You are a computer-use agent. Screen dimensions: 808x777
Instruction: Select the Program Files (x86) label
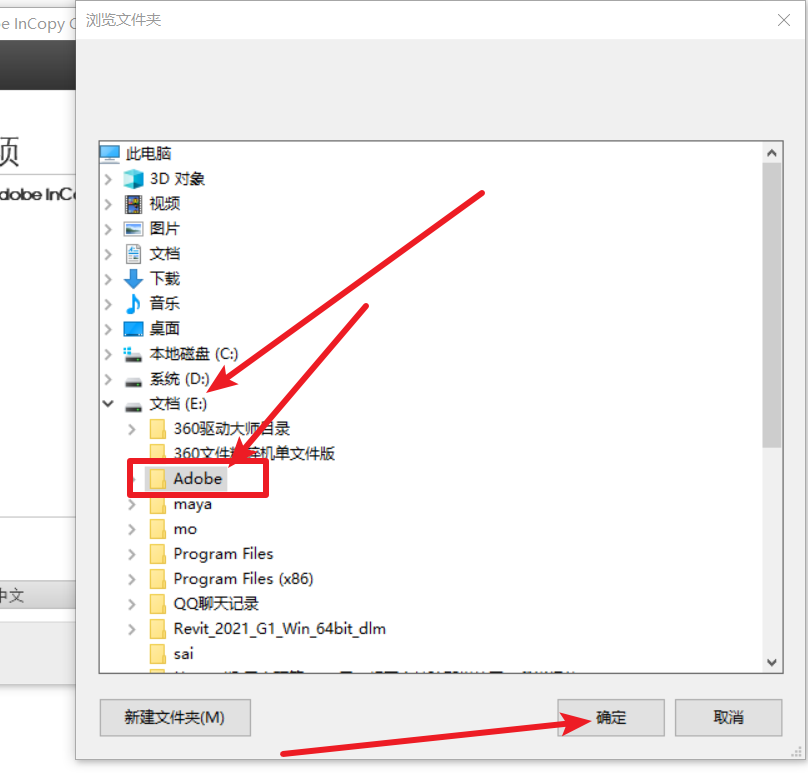point(243,579)
